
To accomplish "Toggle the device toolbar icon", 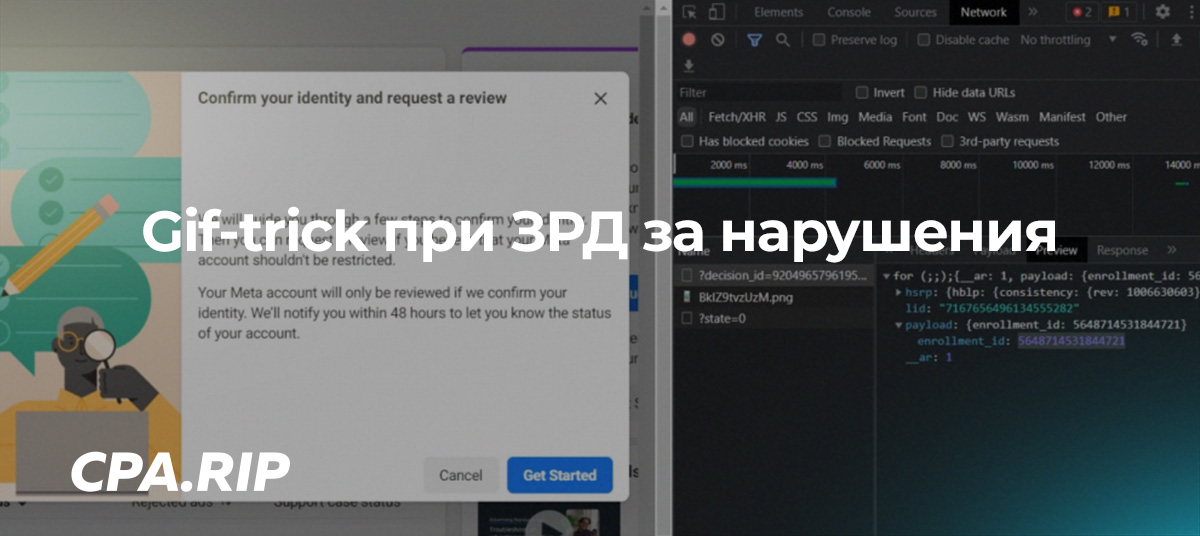I will point(716,12).
